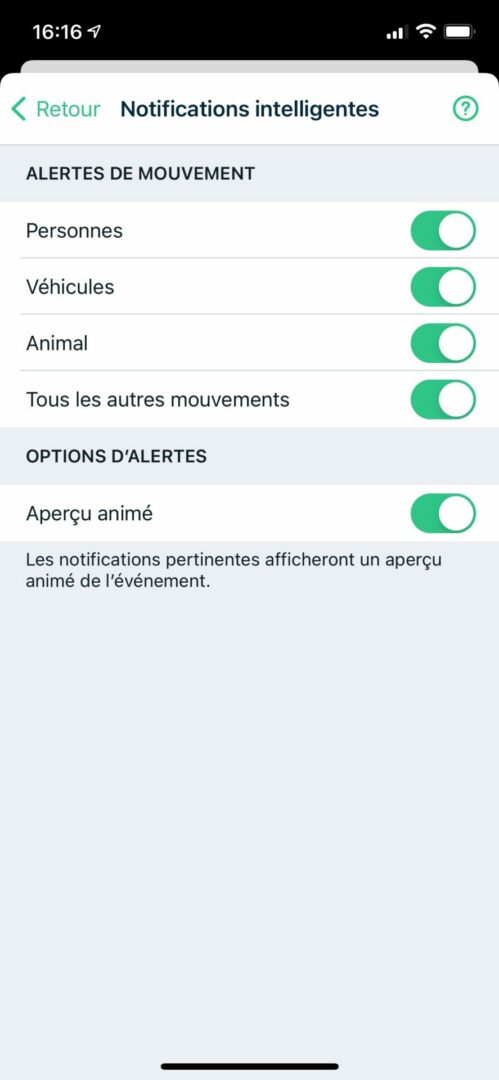This screenshot has height=1080, width=499.
Task: Toggle the Animal motion alert
Action: click(443, 343)
